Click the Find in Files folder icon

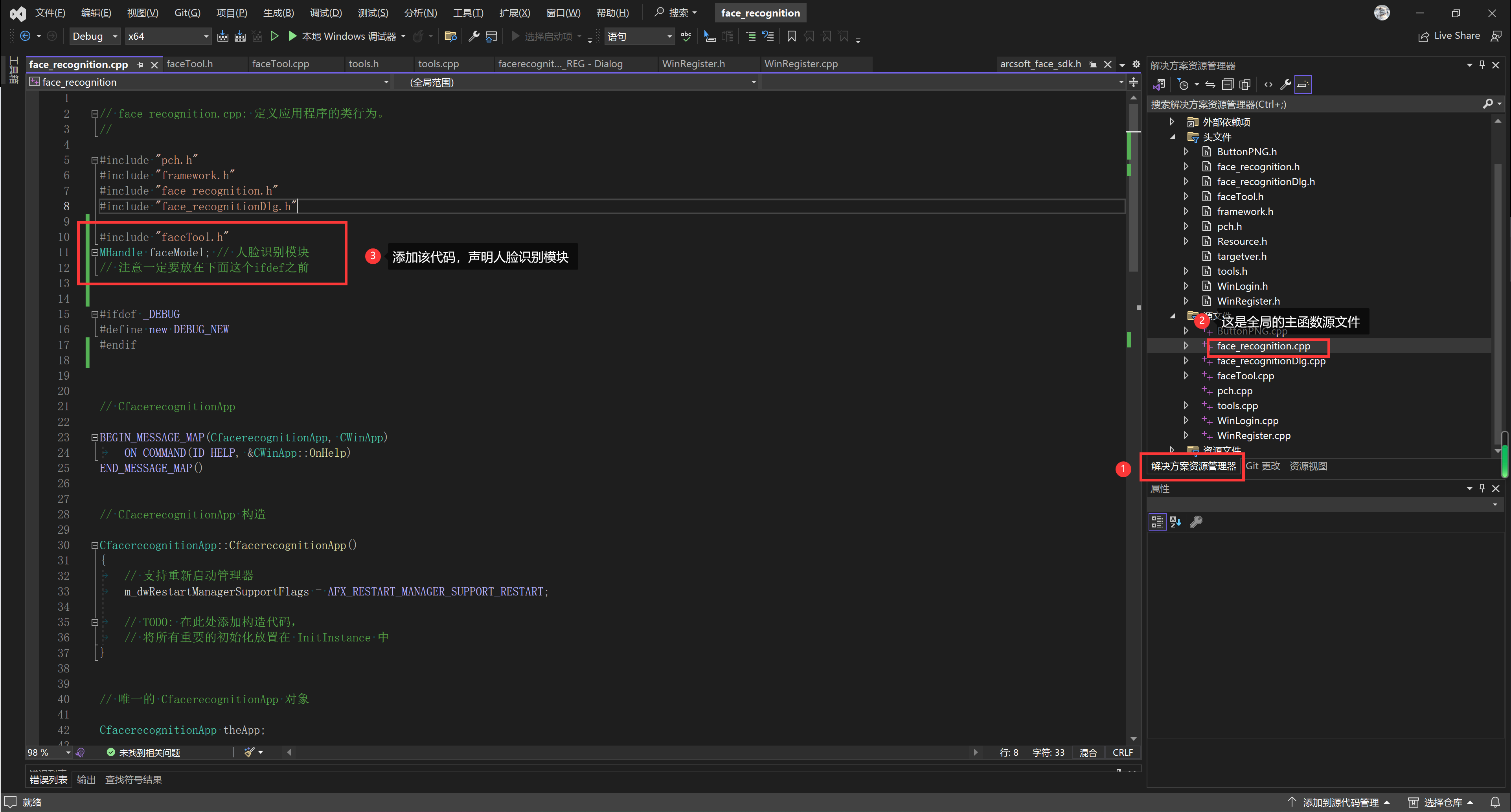(450, 37)
